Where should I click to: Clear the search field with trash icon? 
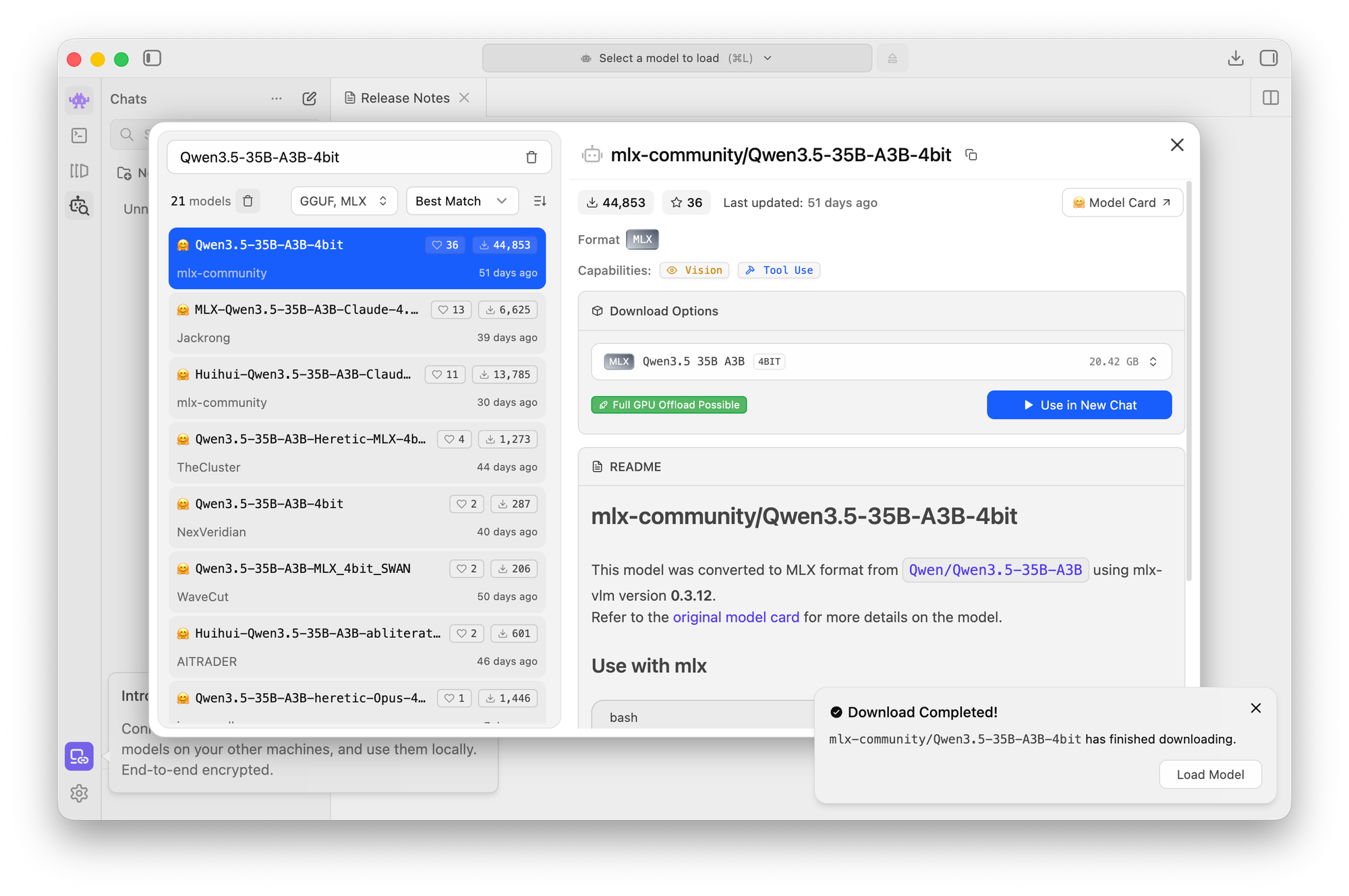pyautogui.click(x=532, y=157)
